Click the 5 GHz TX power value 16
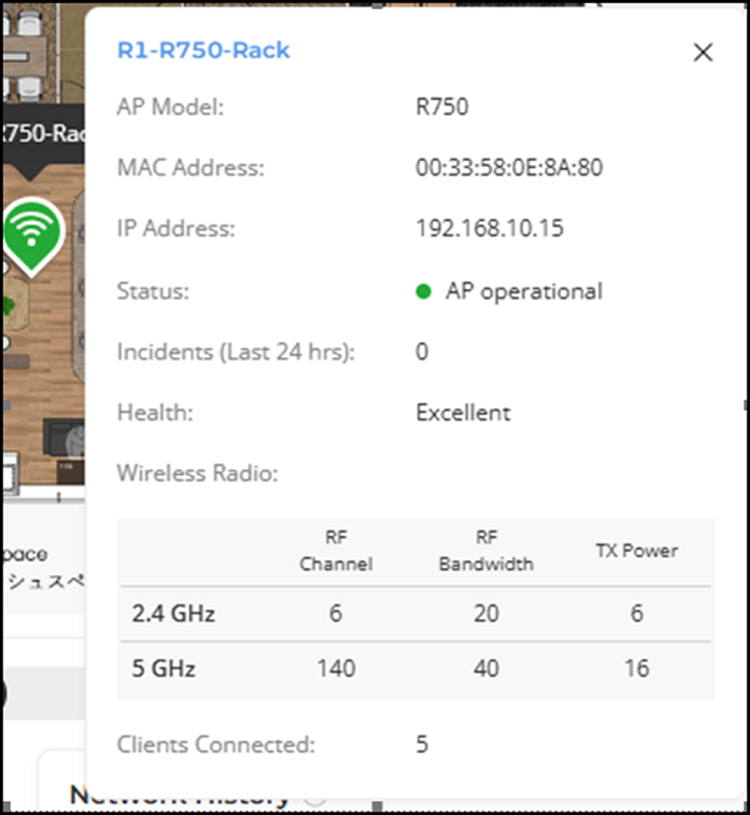The image size is (750, 815). (x=636, y=668)
